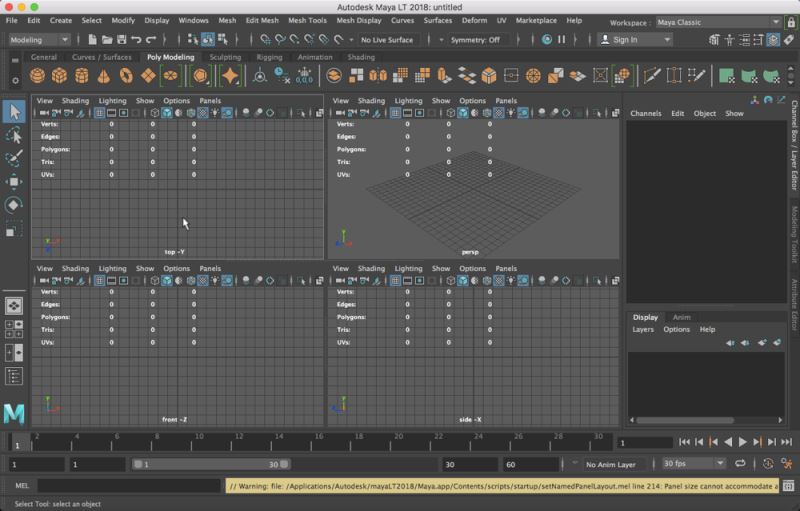Toggle the outliner panel button in toolbox
This screenshot has width=800, height=511.
coord(14,376)
